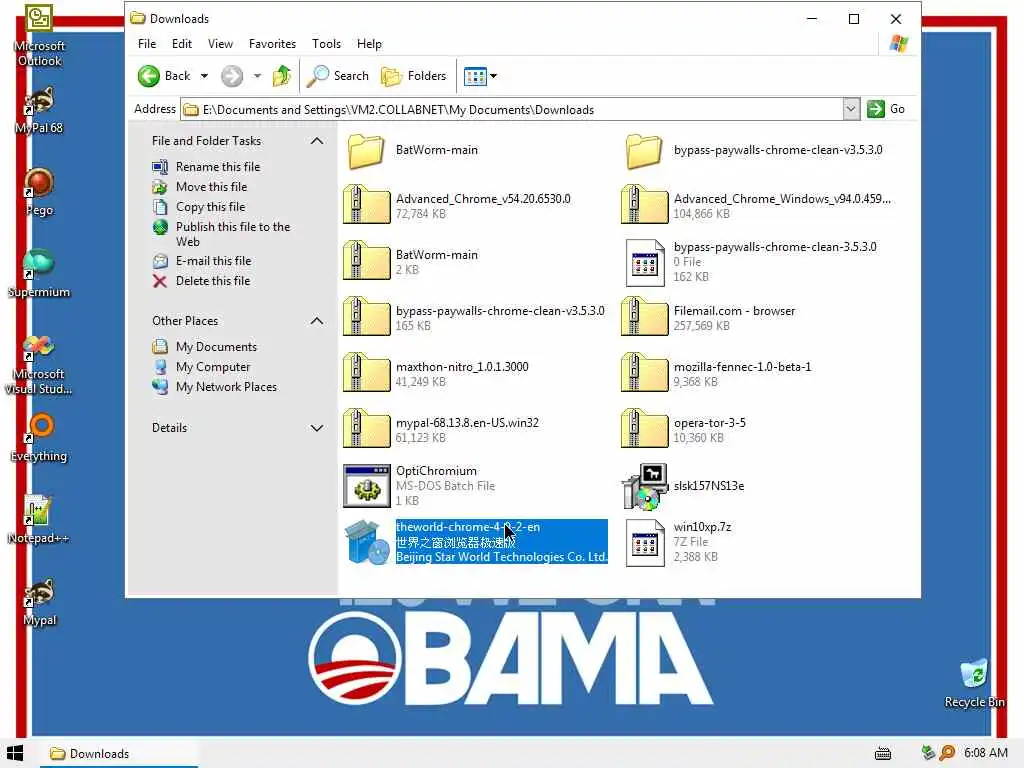Select Filemail.com - browser zip
1024x768 pixels.
(709, 317)
